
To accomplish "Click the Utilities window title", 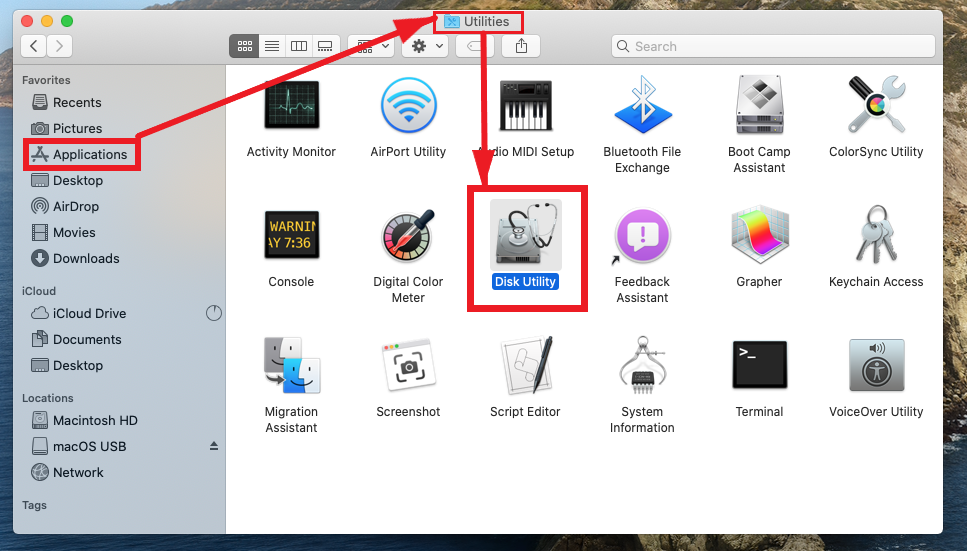I will (487, 22).
